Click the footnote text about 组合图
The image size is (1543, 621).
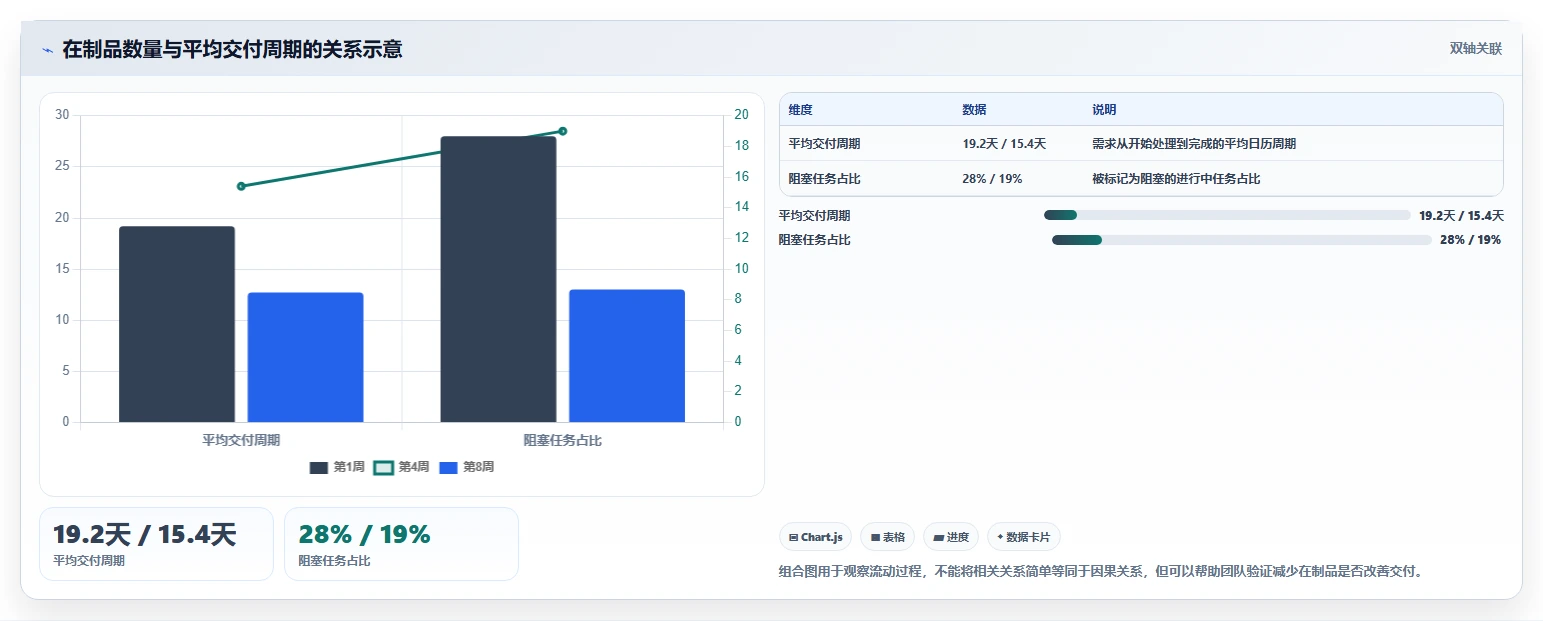point(1100,572)
